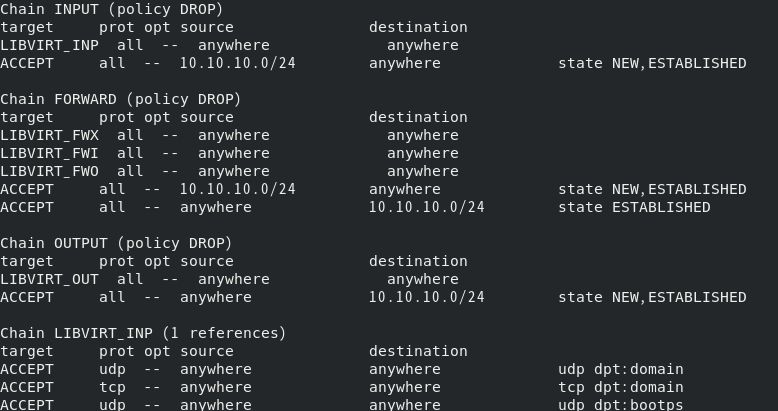Click source 10.10.10.0/24 in FORWARD chain
This screenshot has width=778, height=411.
[238, 189]
